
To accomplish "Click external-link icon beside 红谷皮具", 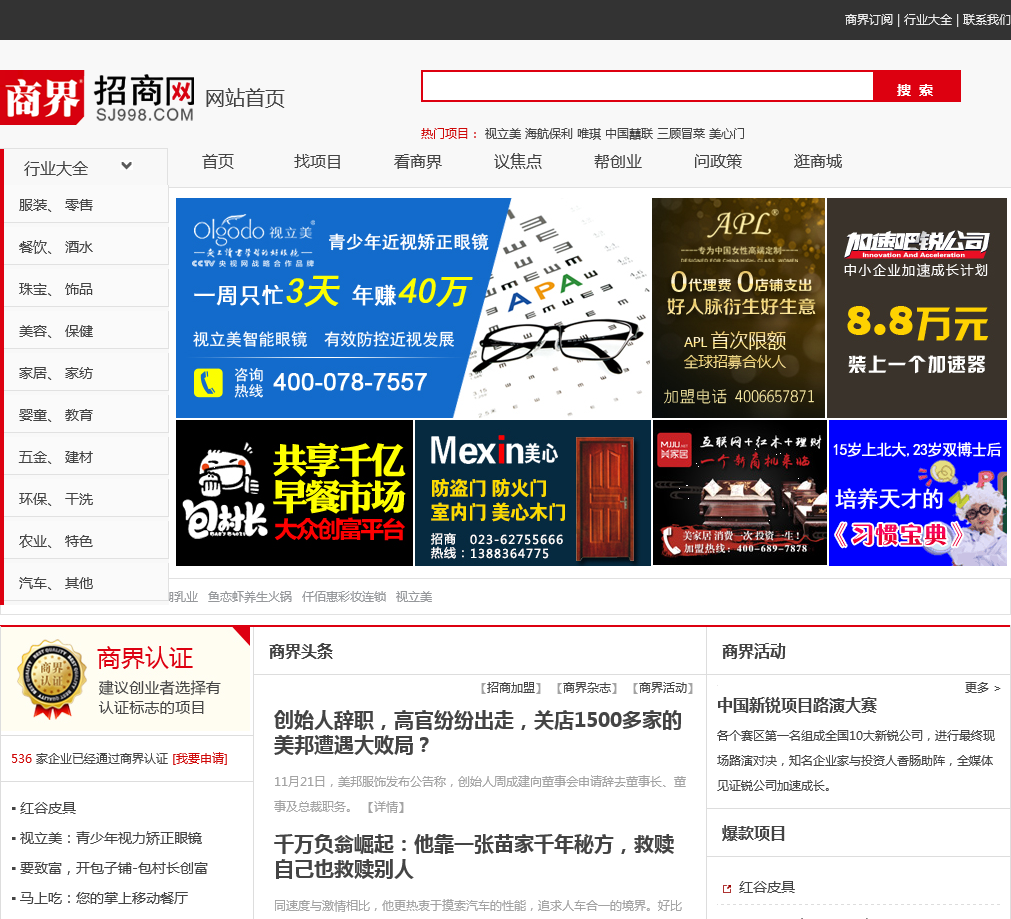I will coord(727,888).
